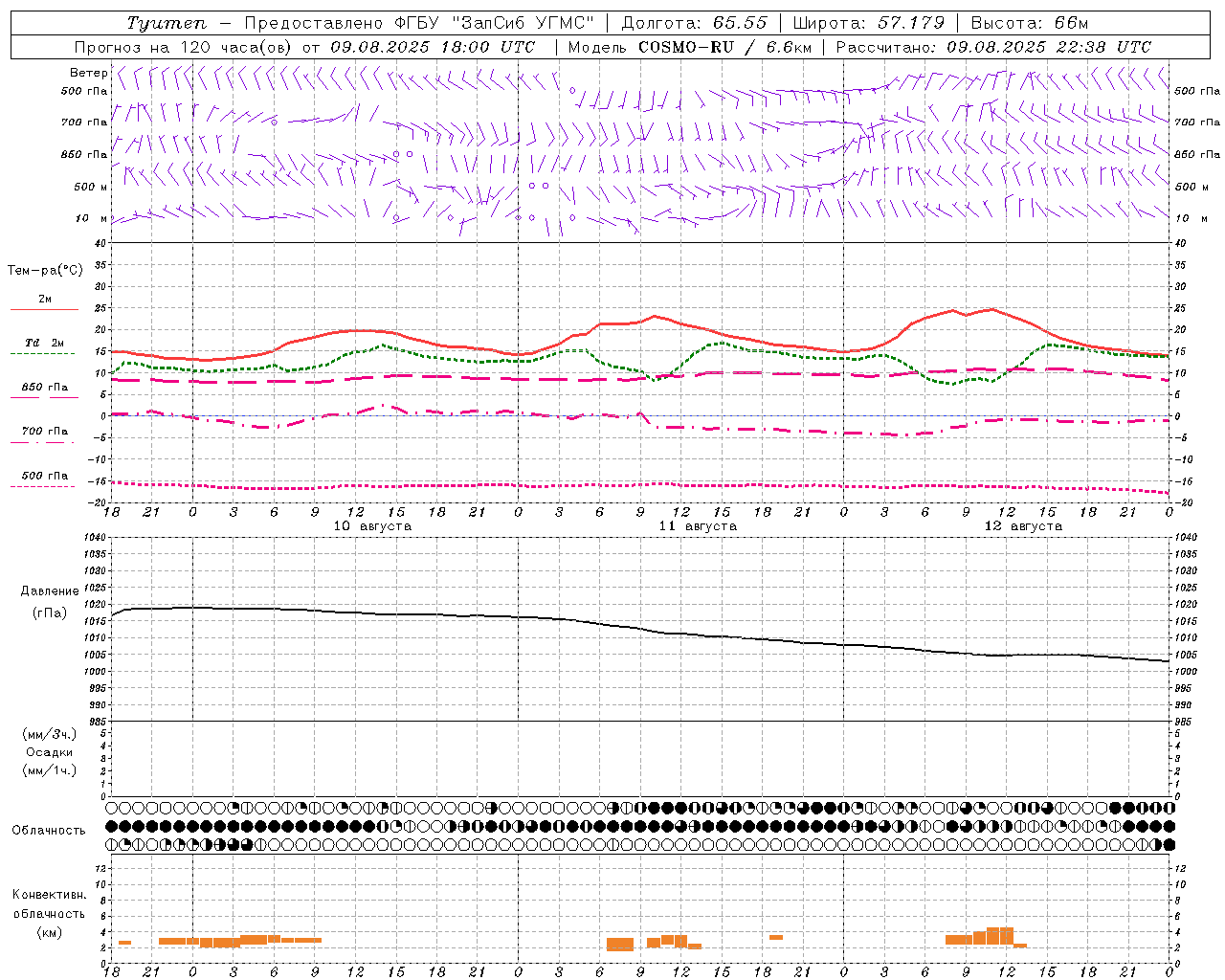The image size is (1225, 980).
Task: Click the "Осадки" precipitation label
Action: [50, 752]
